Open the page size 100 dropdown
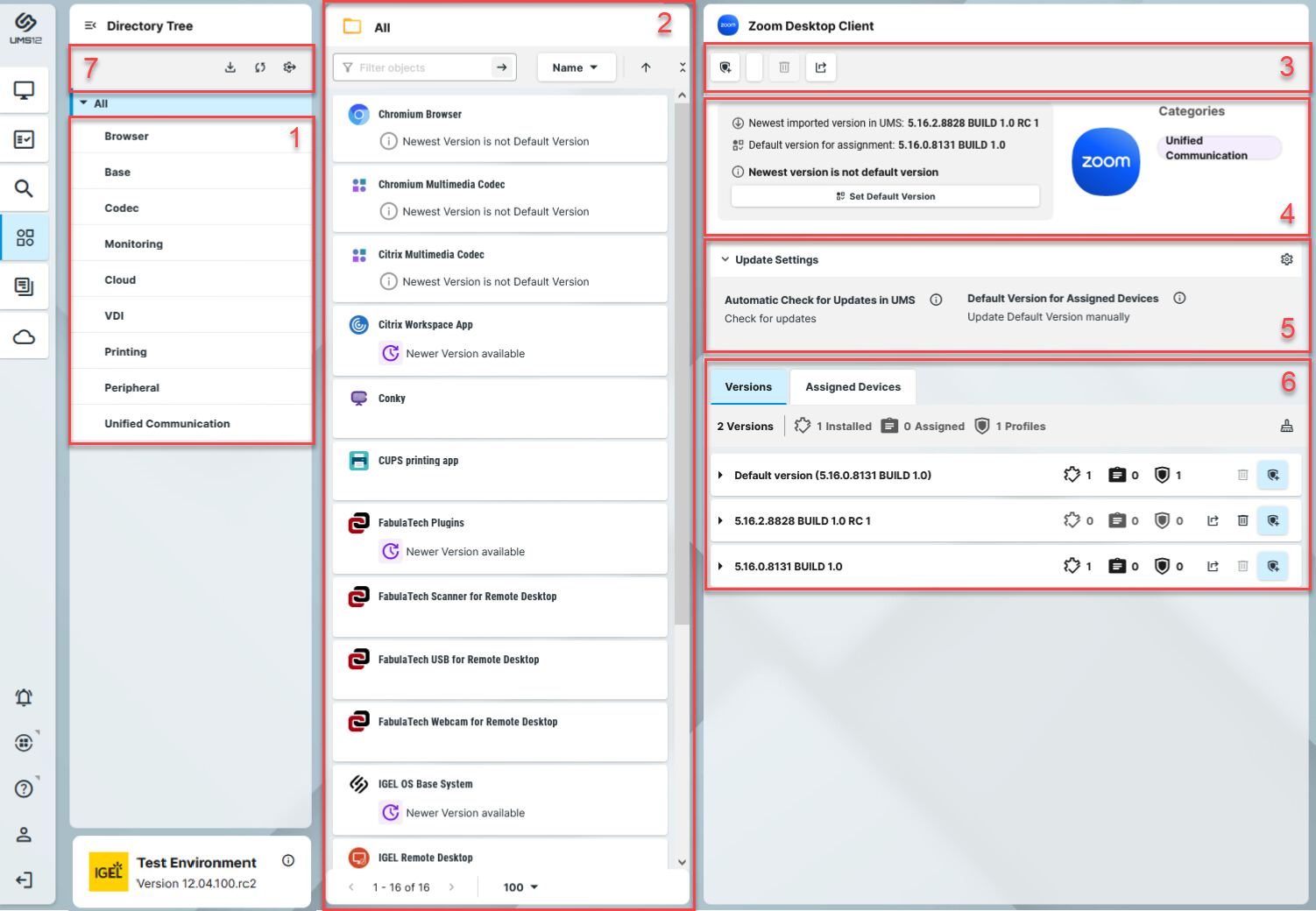 [x=520, y=887]
